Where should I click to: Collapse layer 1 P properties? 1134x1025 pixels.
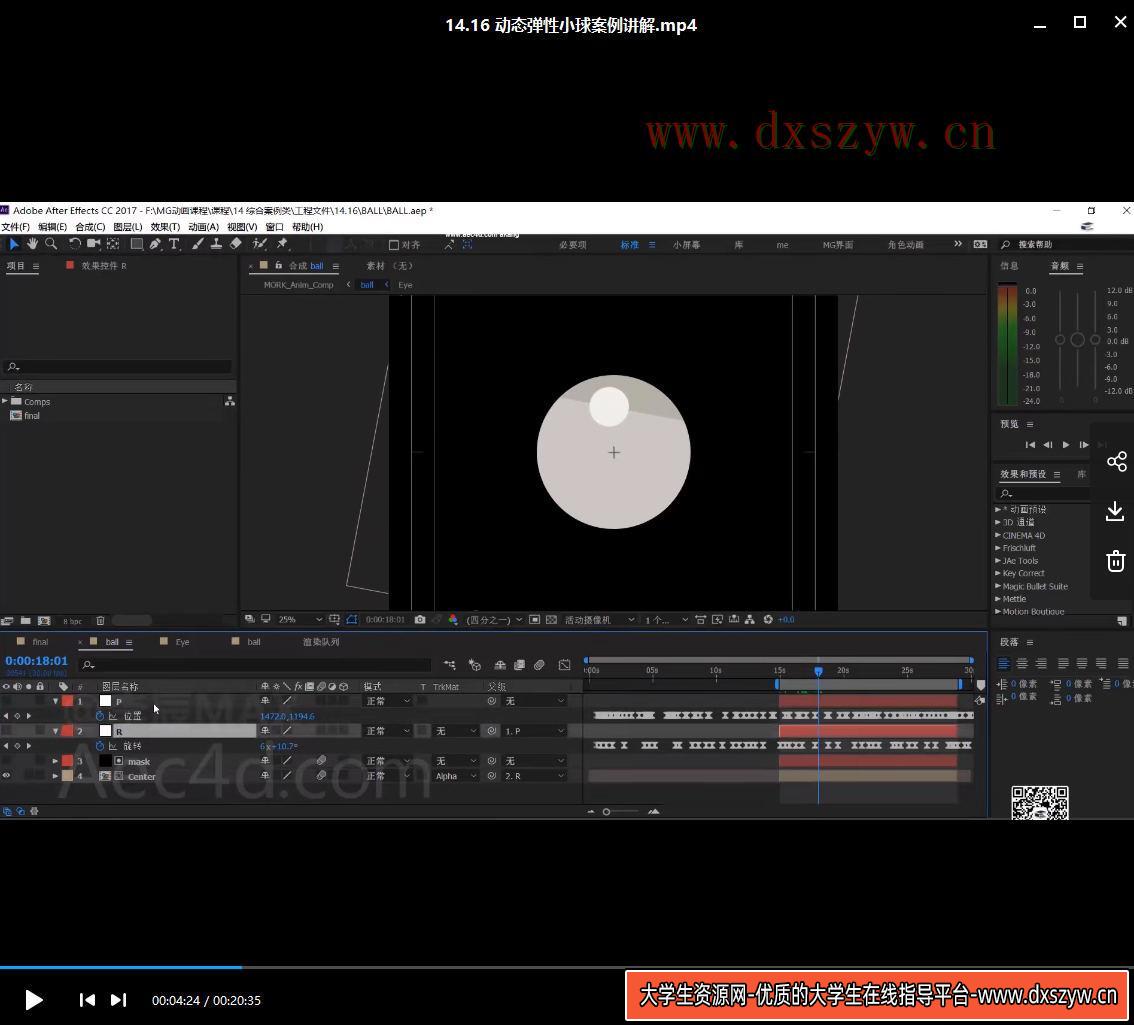[55, 701]
